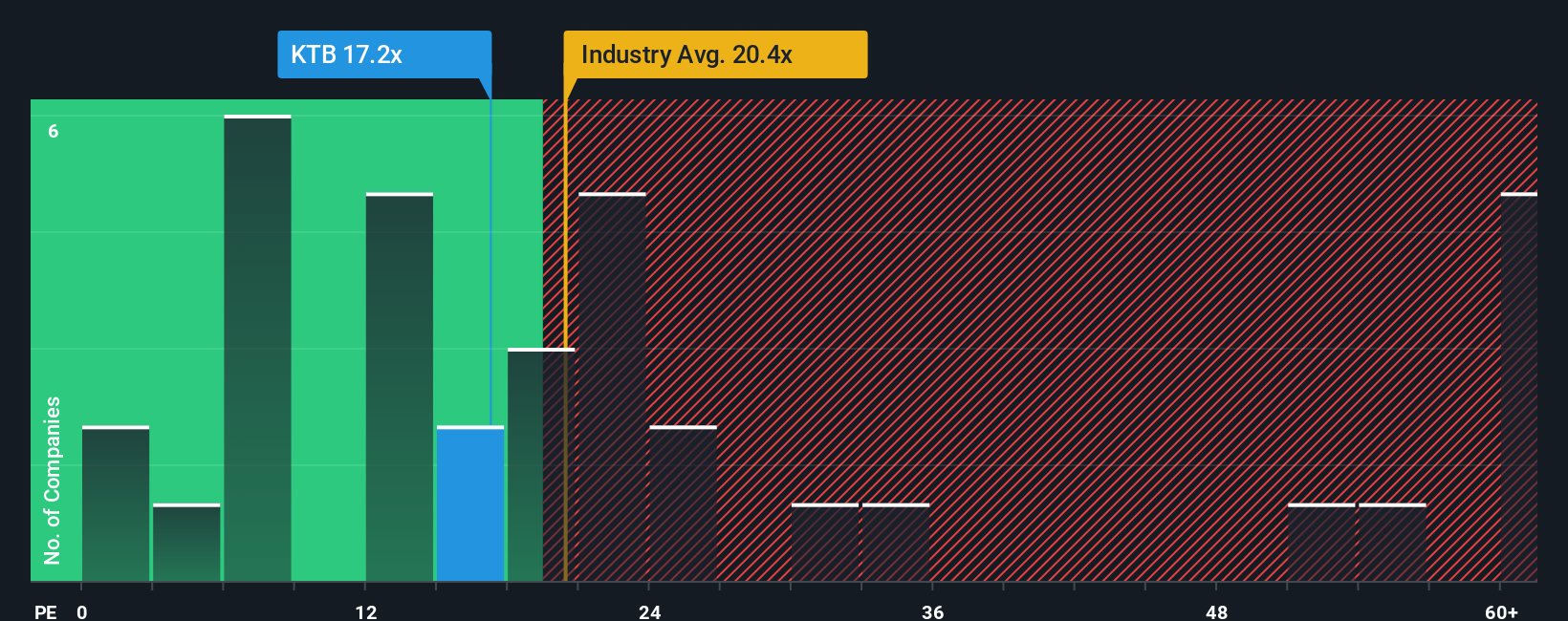Image resolution: width=1568 pixels, height=621 pixels.
Task: Select the short bar between PE 30 and 33
Action: click(x=825, y=543)
